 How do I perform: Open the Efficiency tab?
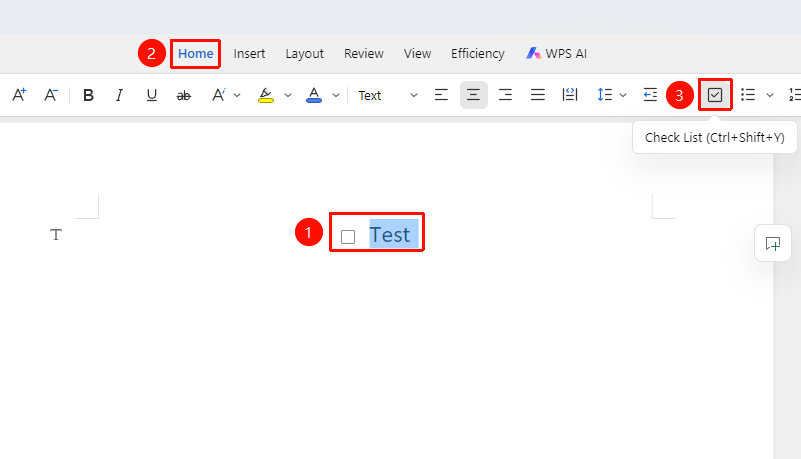478,54
